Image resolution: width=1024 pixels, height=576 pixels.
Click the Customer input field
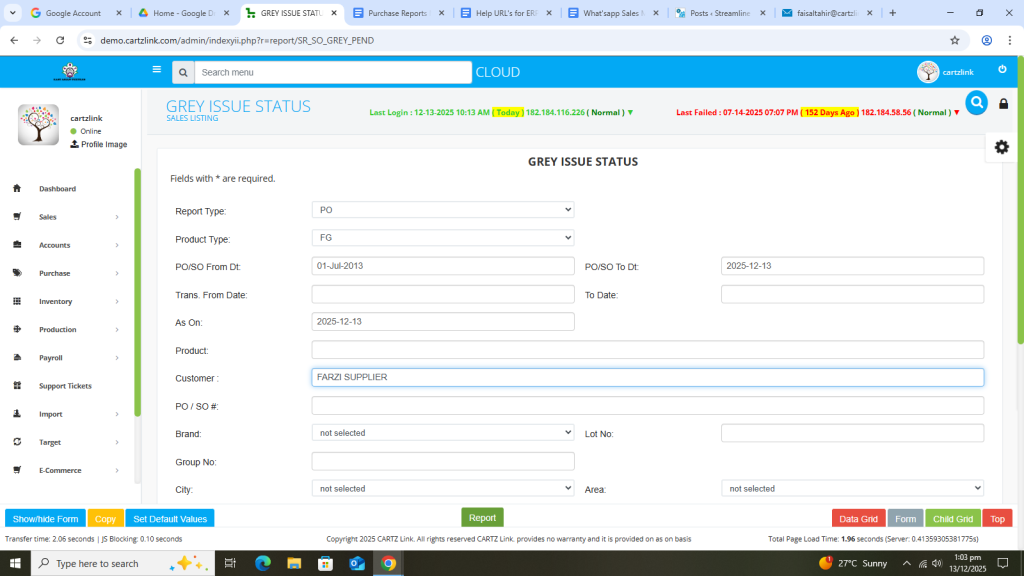pyautogui.click(x=647, y=377)
